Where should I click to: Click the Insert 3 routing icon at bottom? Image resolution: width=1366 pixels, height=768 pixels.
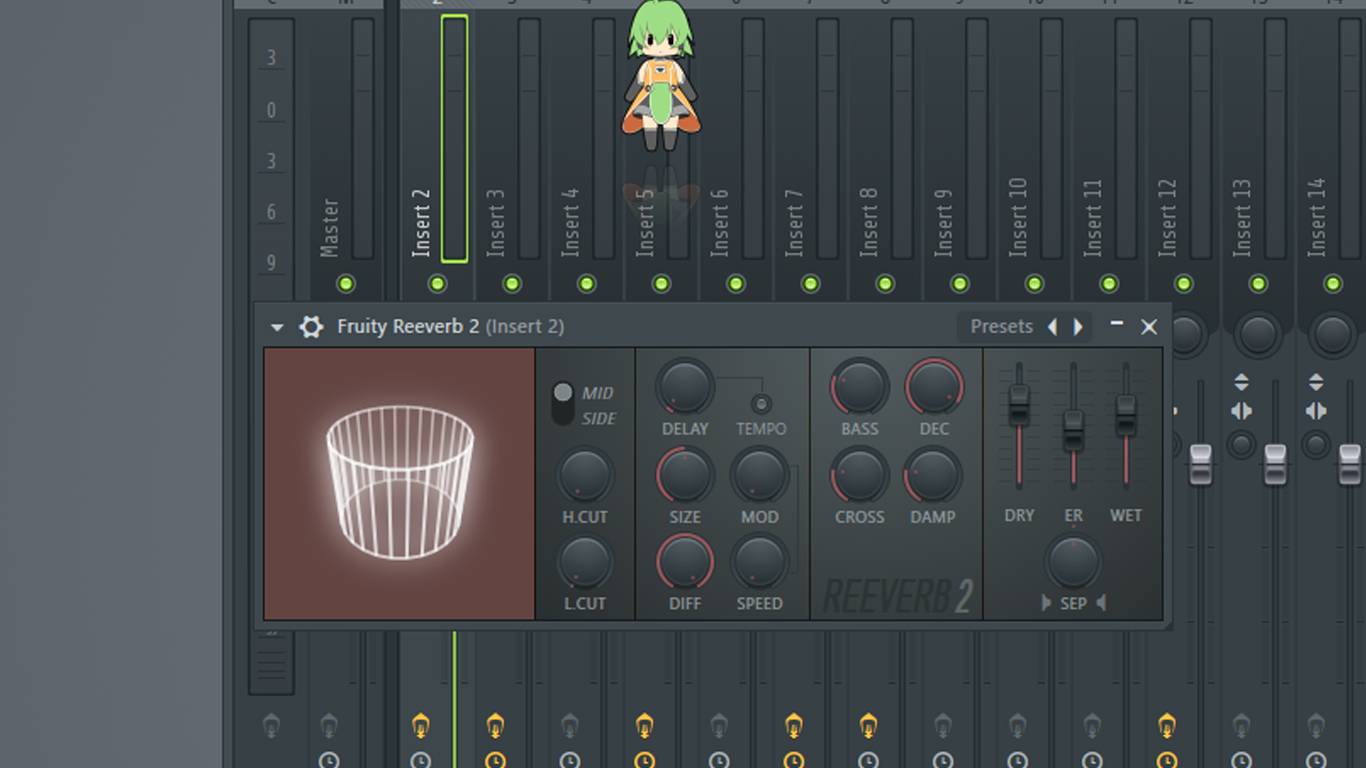495,726
